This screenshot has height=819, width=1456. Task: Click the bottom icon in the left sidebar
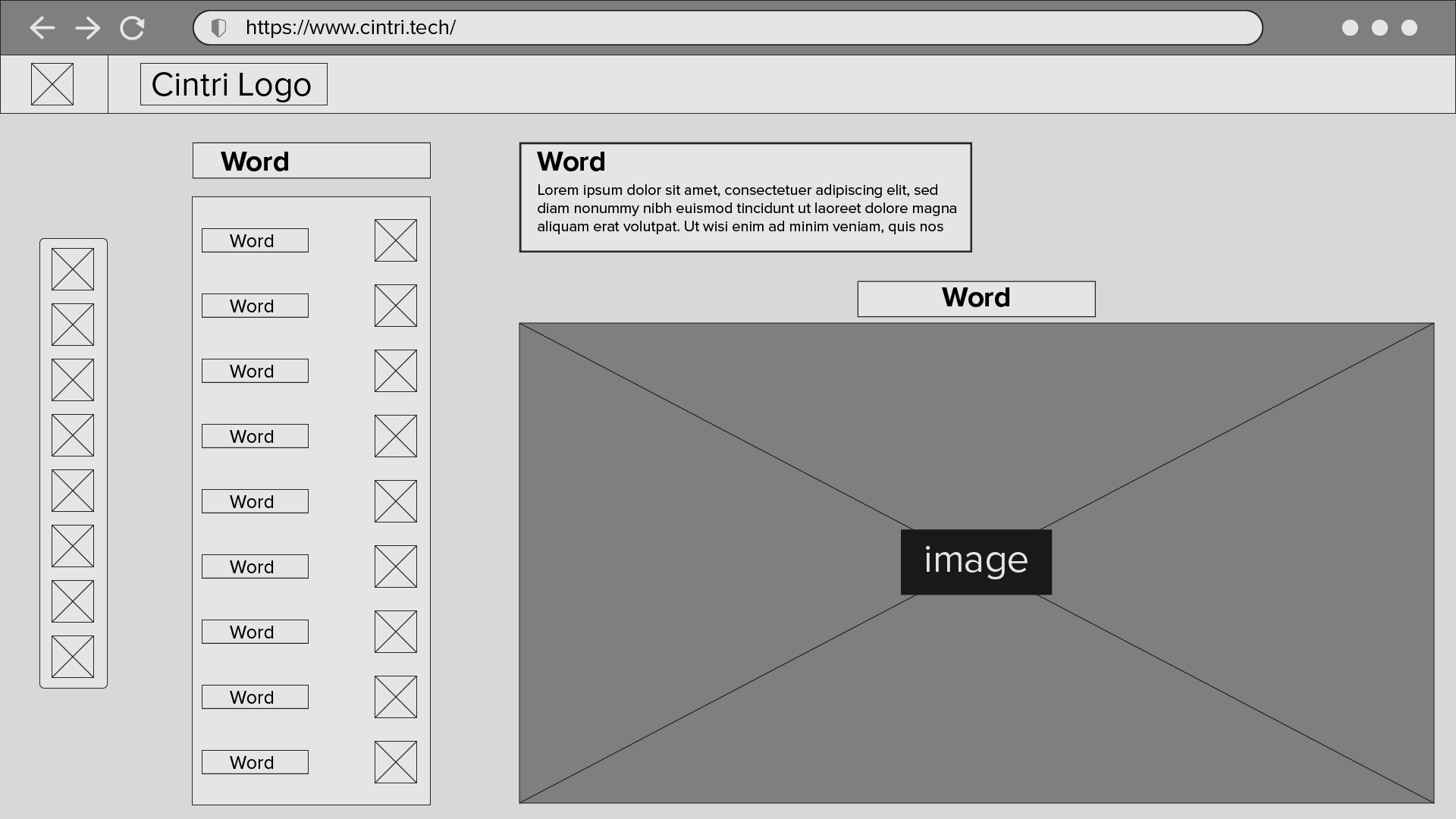[x=73, y=657]
